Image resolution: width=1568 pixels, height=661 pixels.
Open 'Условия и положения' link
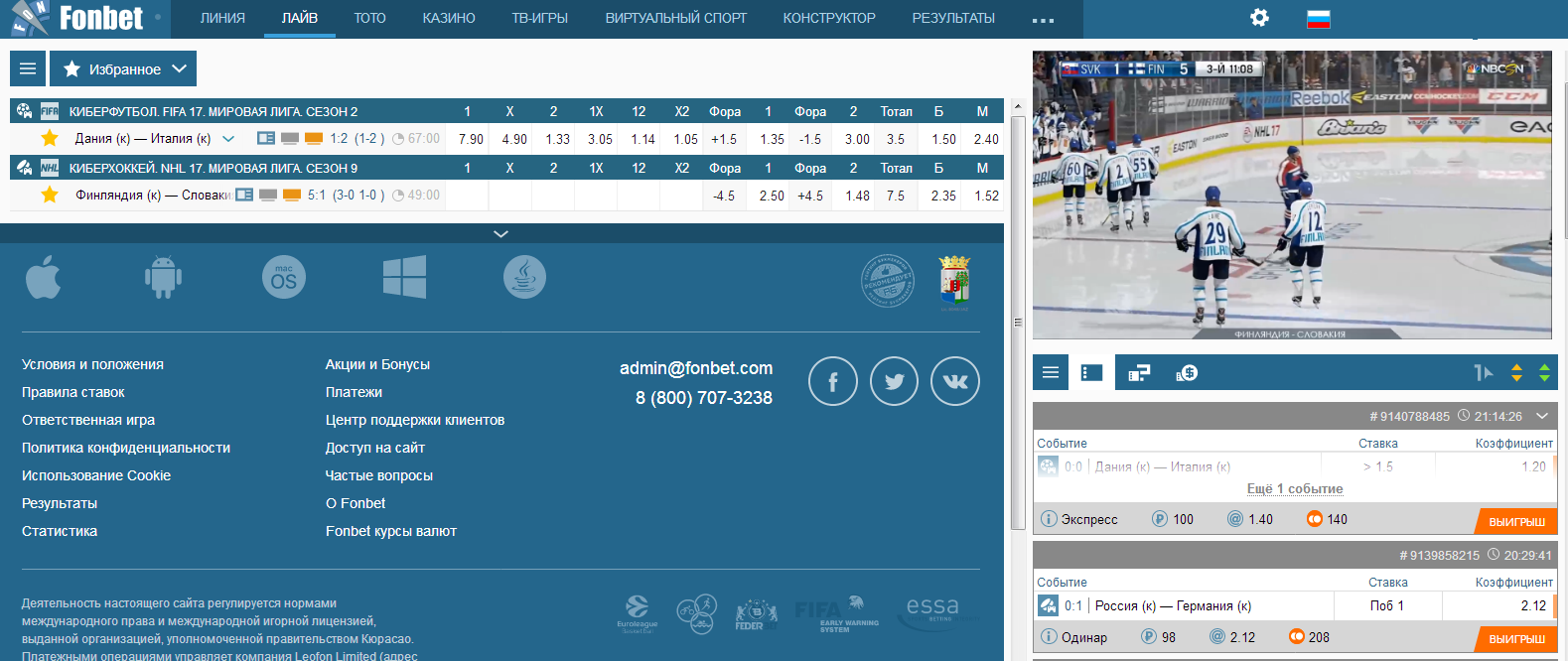[92, 364]
